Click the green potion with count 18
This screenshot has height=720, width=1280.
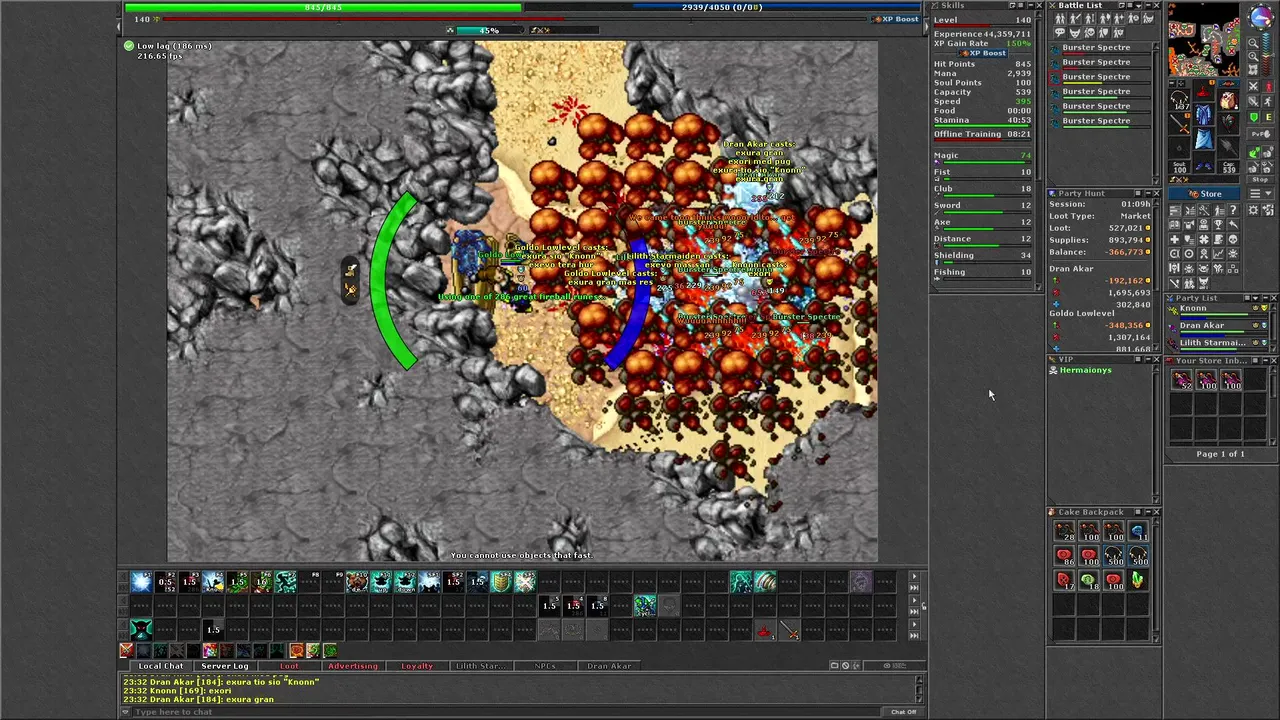[1088, 580]
